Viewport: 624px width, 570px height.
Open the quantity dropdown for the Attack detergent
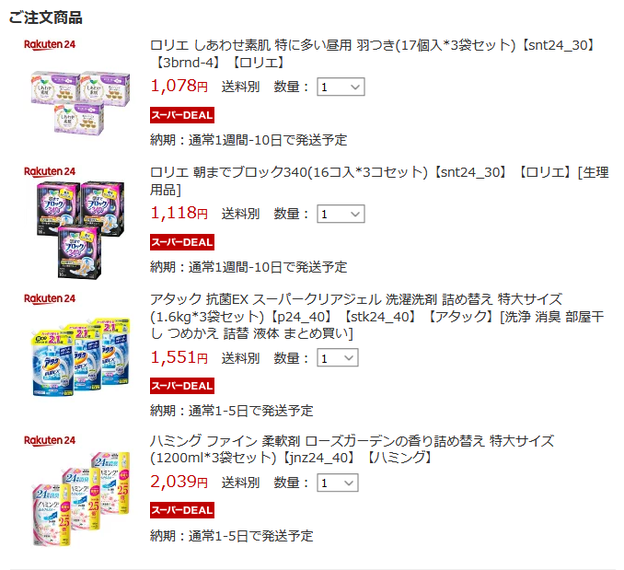pos(337,358)
